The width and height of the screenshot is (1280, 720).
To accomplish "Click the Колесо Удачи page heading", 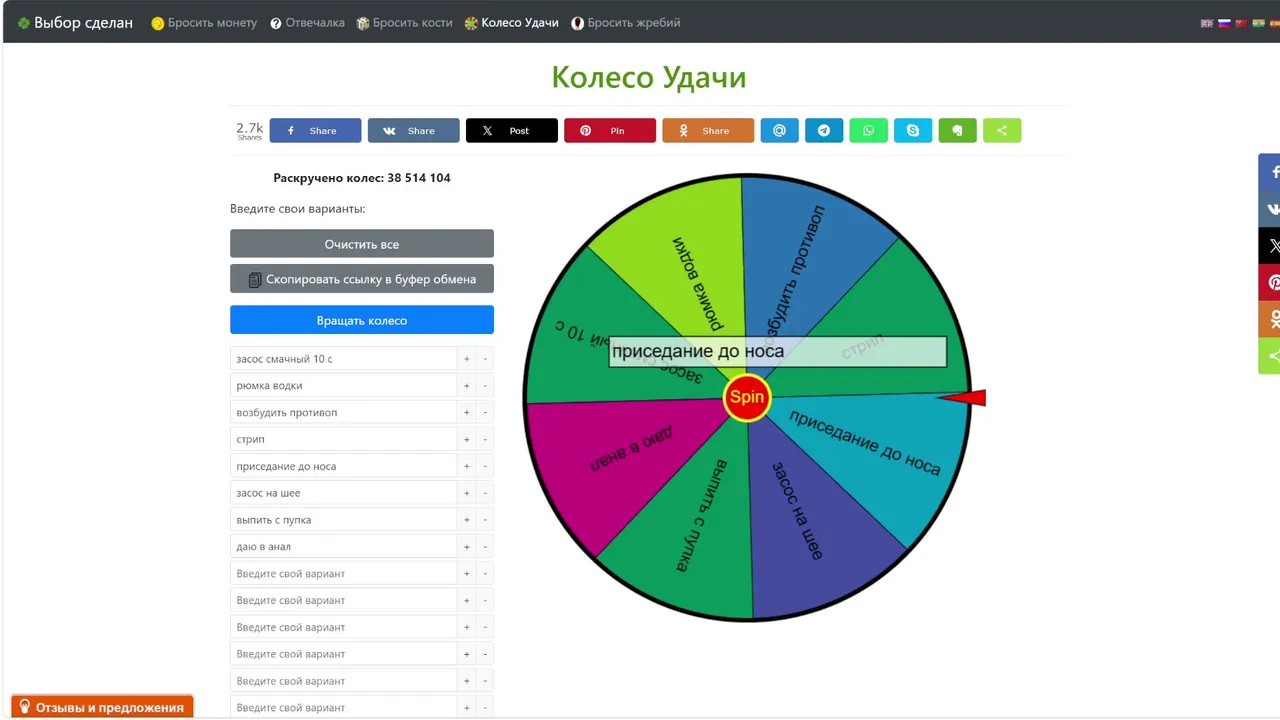I will click(649, 77).
